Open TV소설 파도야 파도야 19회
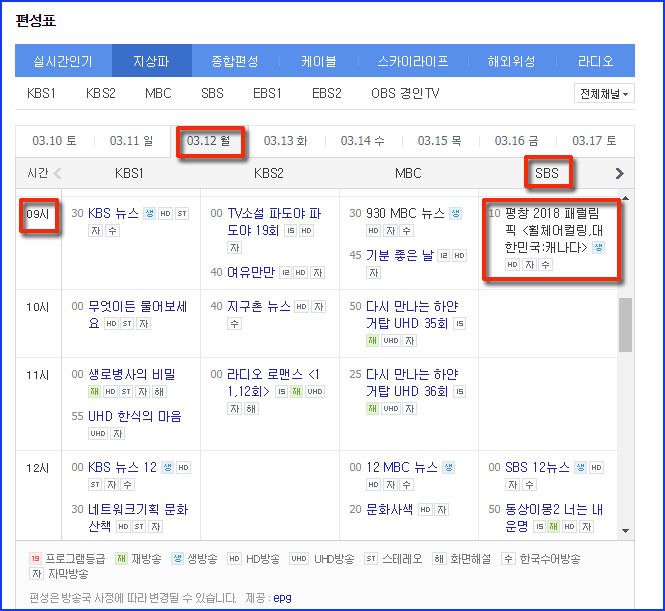The width and height of the screenshot is (665, 611). (x=274, y=221)
